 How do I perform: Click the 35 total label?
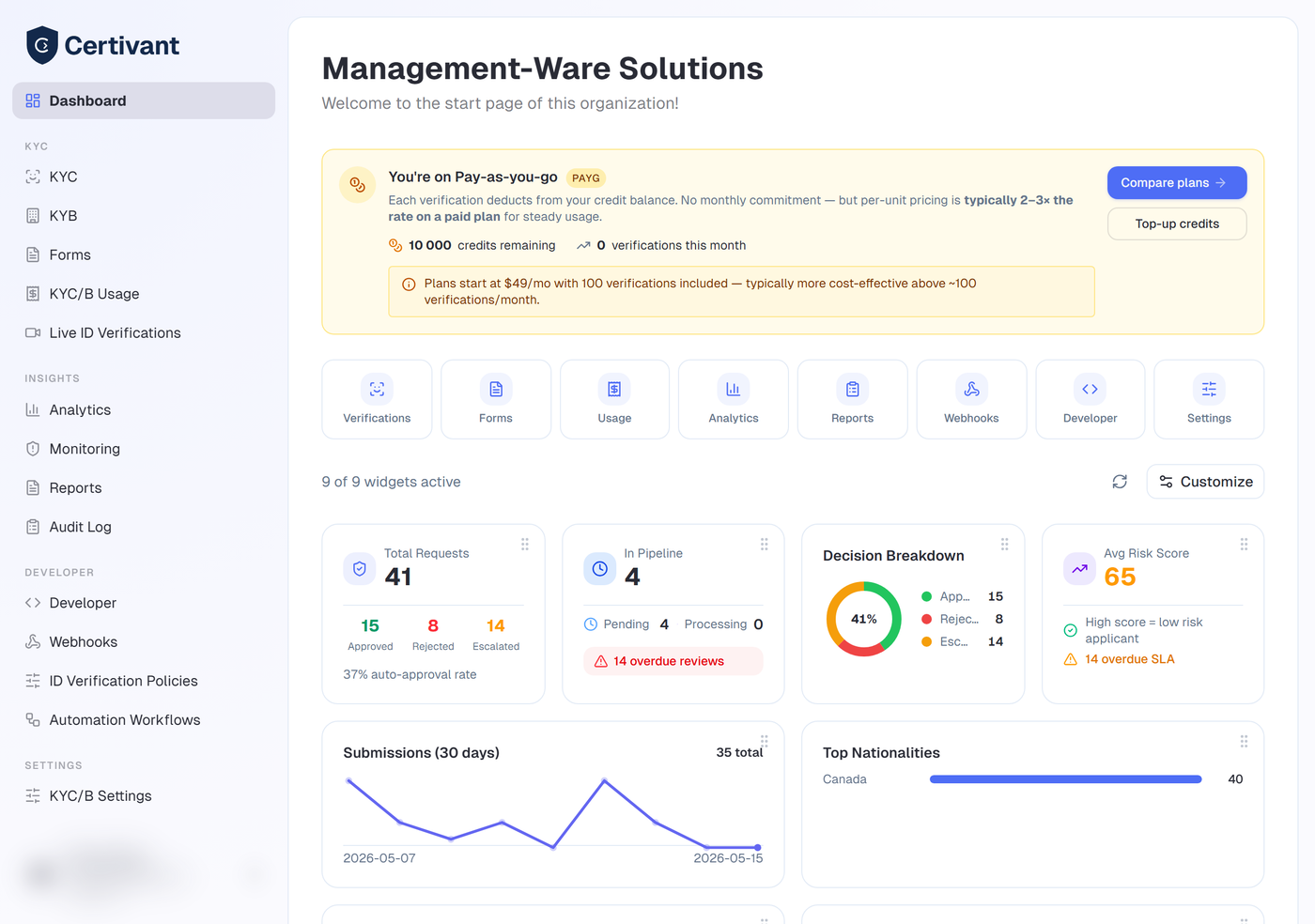point(739,752)
